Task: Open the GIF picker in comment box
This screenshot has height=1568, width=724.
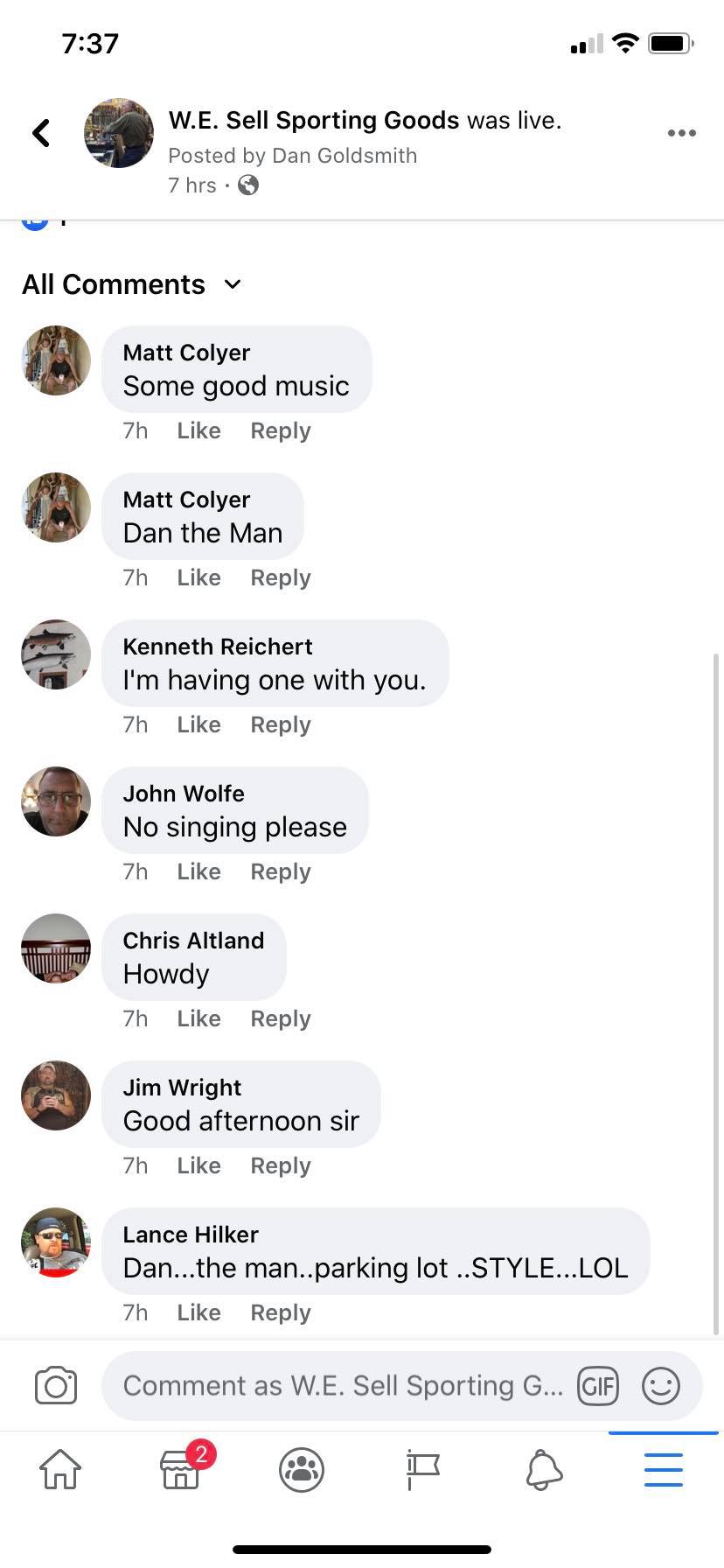Action: point(598,1386)
